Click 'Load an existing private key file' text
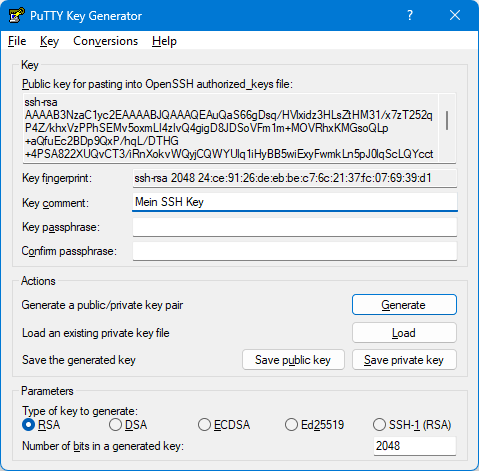The image size is (479, 471). 96,333
